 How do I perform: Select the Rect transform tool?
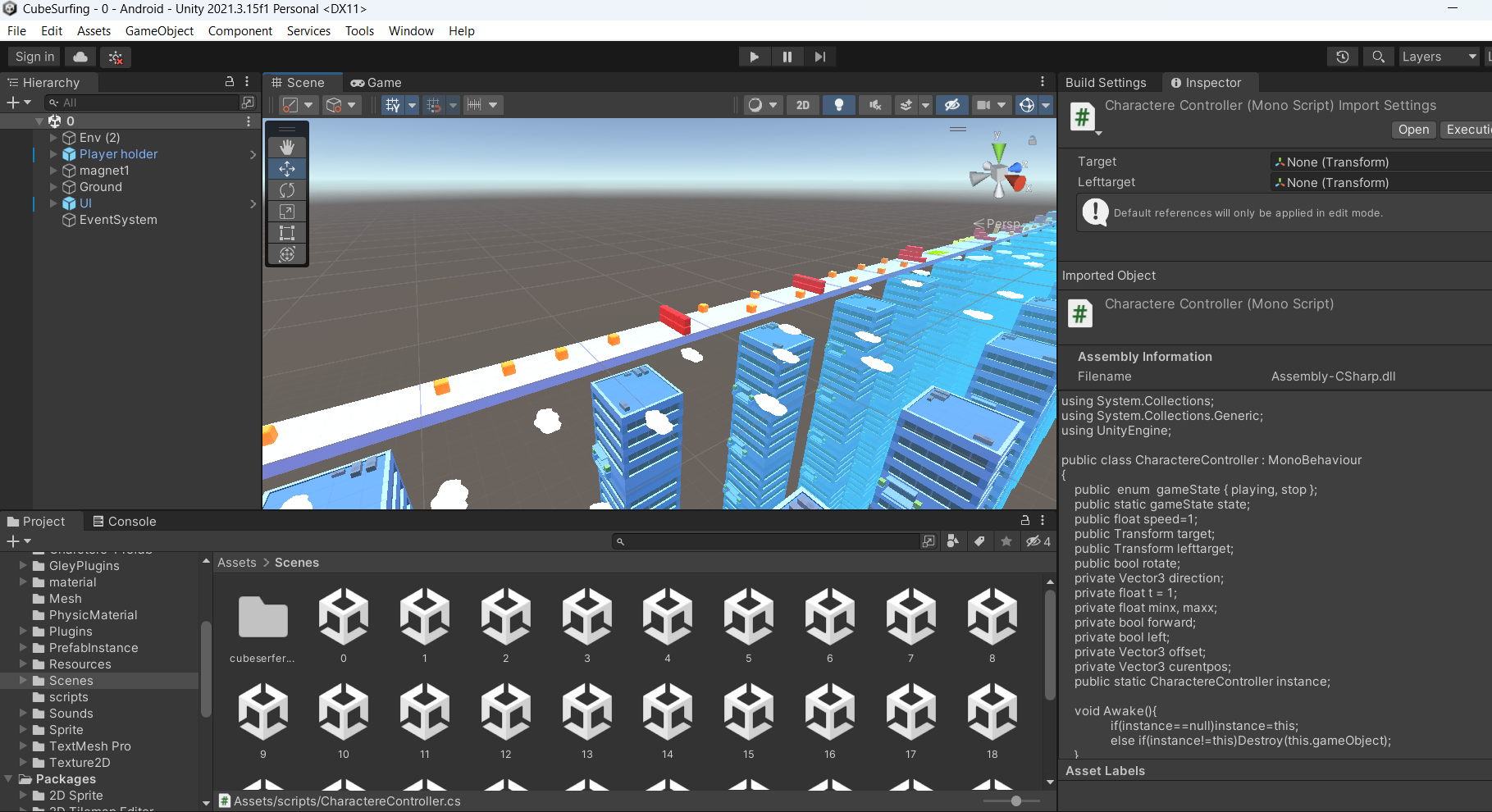tap(287, 233)
